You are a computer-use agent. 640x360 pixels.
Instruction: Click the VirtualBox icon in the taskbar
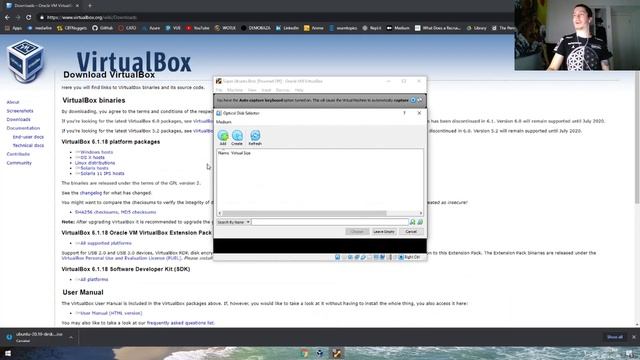click(320, 353)
